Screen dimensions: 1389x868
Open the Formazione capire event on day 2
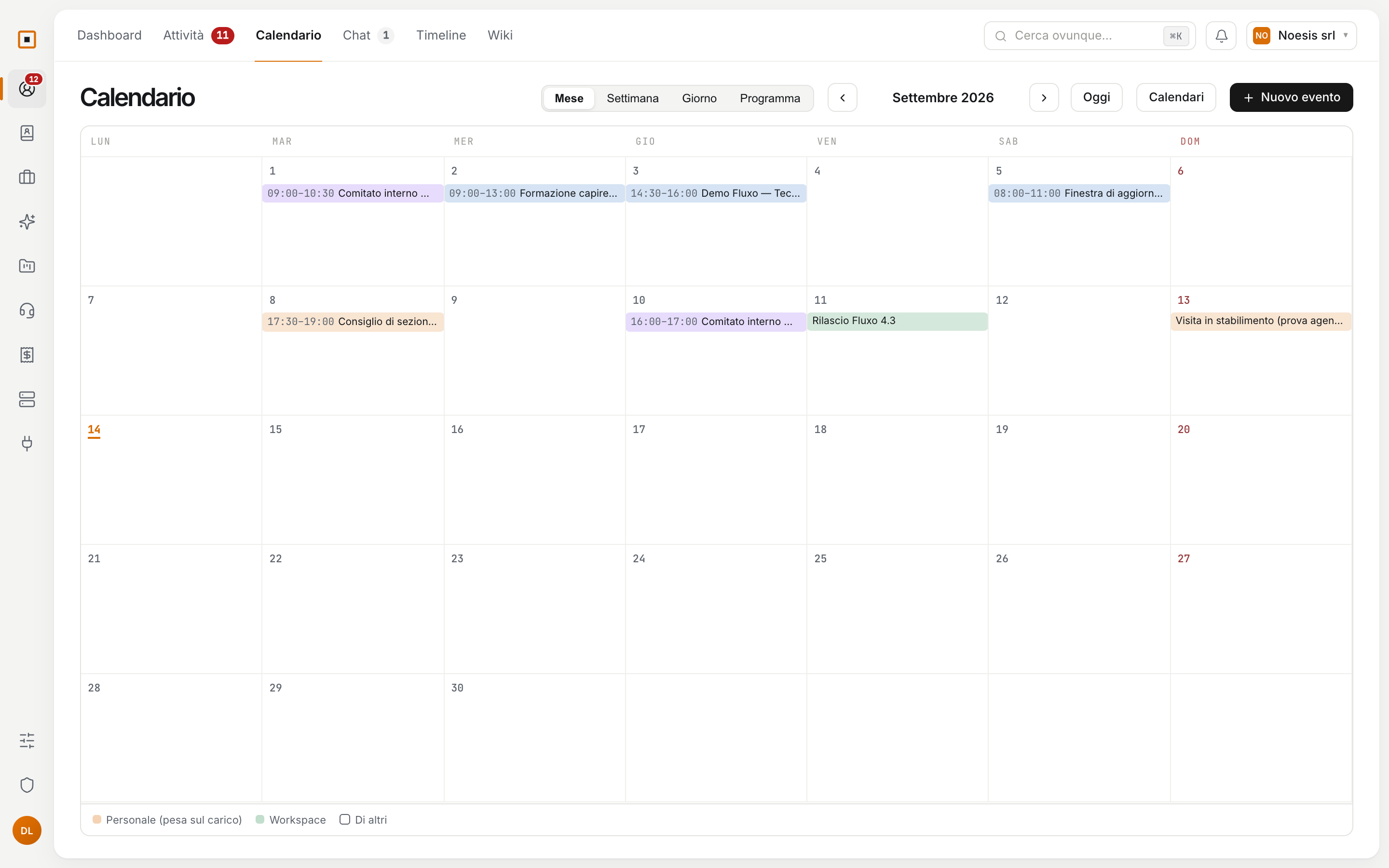click(534, 193)
